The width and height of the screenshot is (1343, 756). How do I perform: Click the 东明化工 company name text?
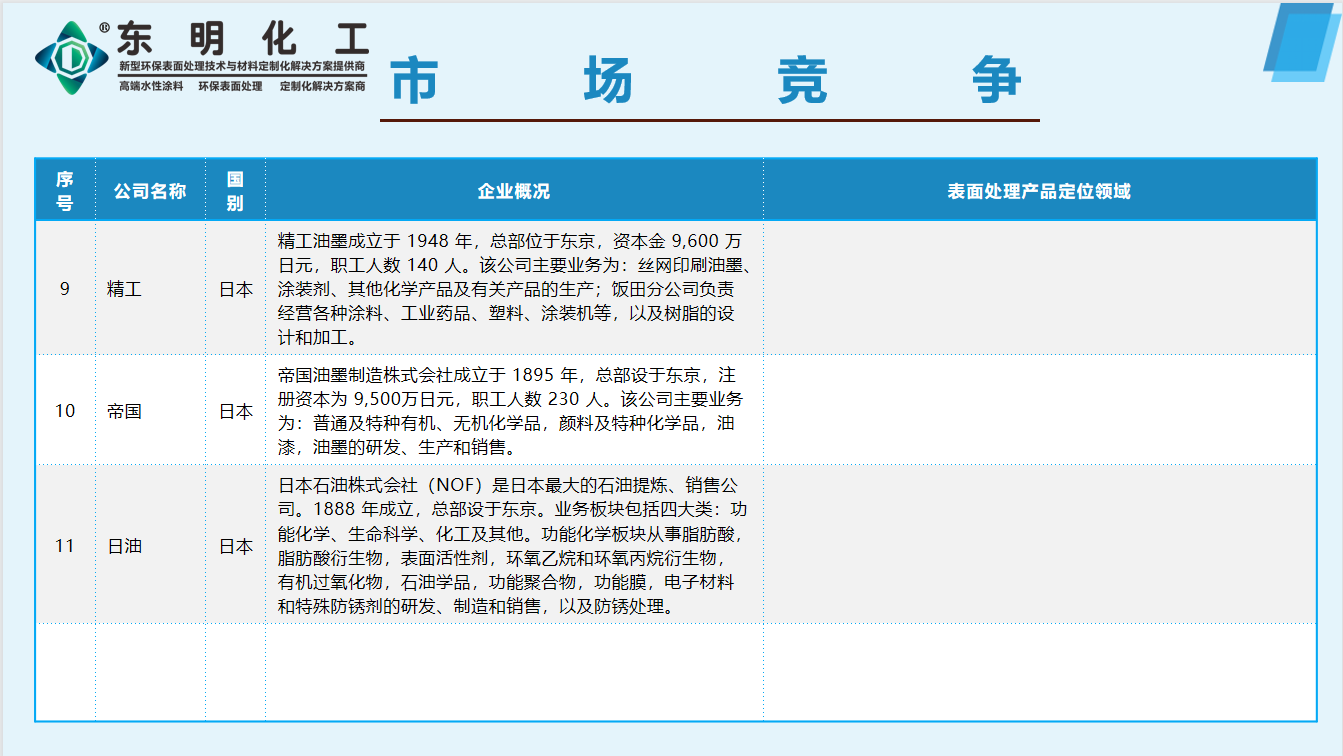[242, 38]
